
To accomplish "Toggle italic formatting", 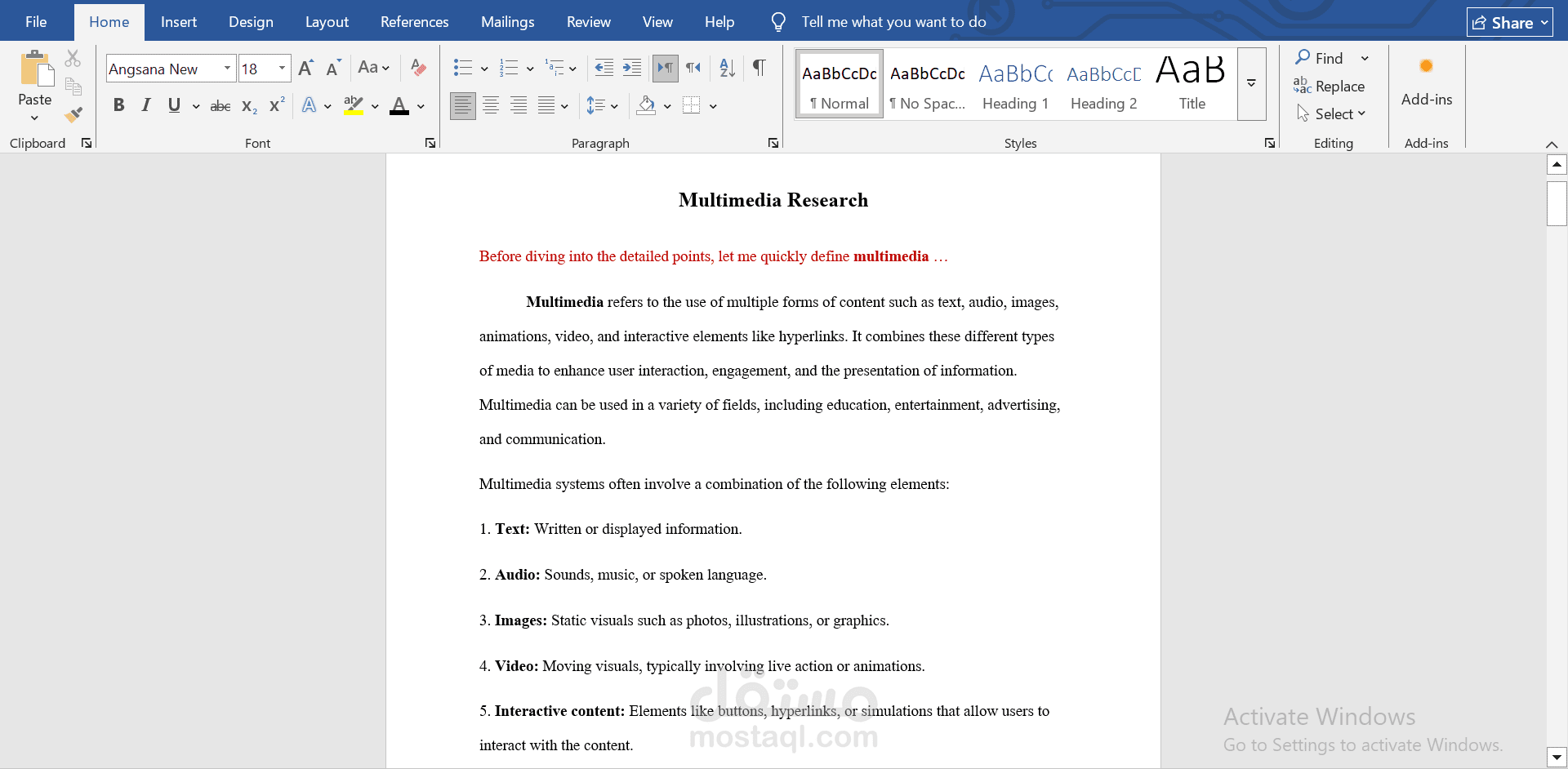I will pos(146,105).
